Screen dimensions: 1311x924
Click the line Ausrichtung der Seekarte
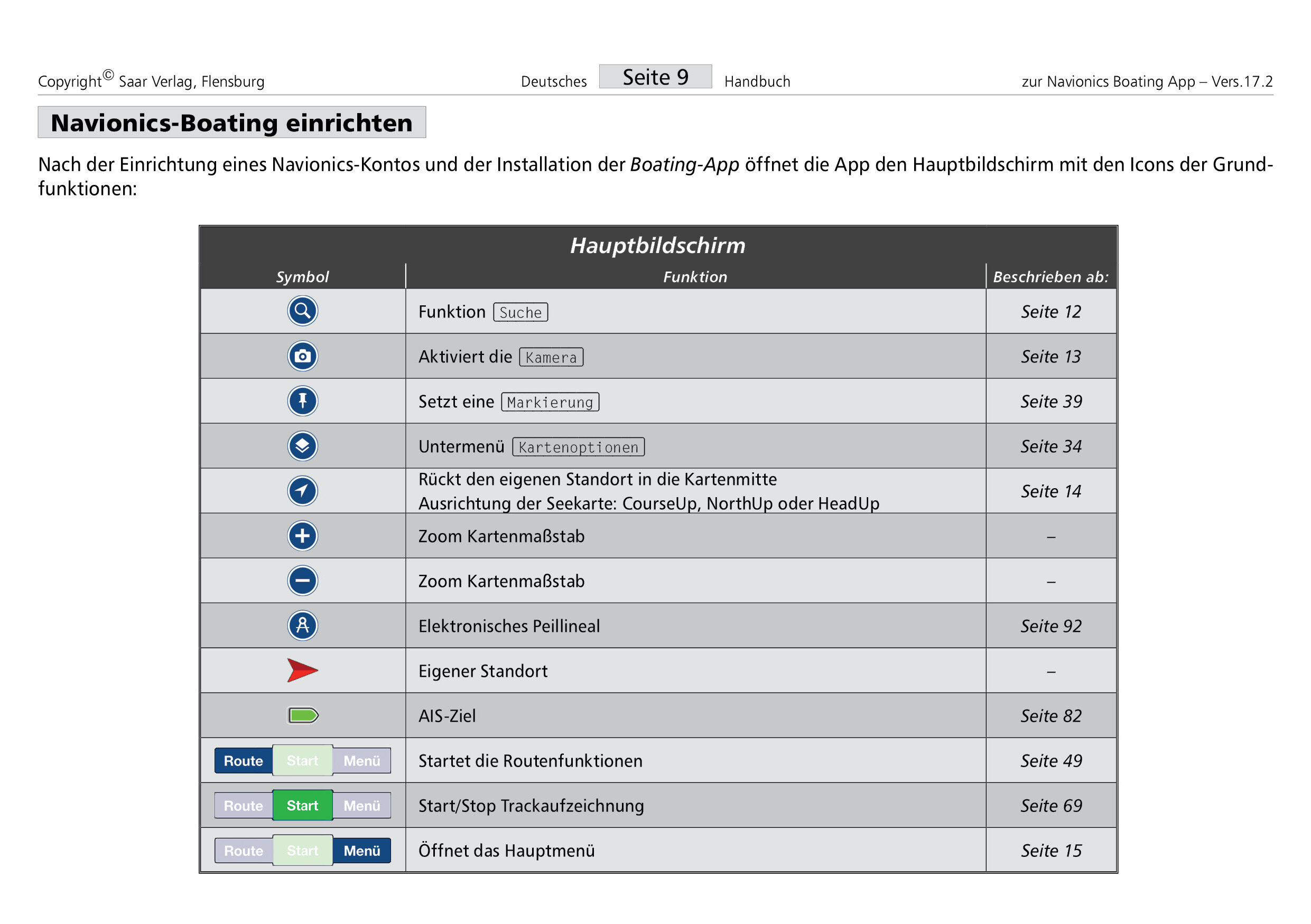649,503
